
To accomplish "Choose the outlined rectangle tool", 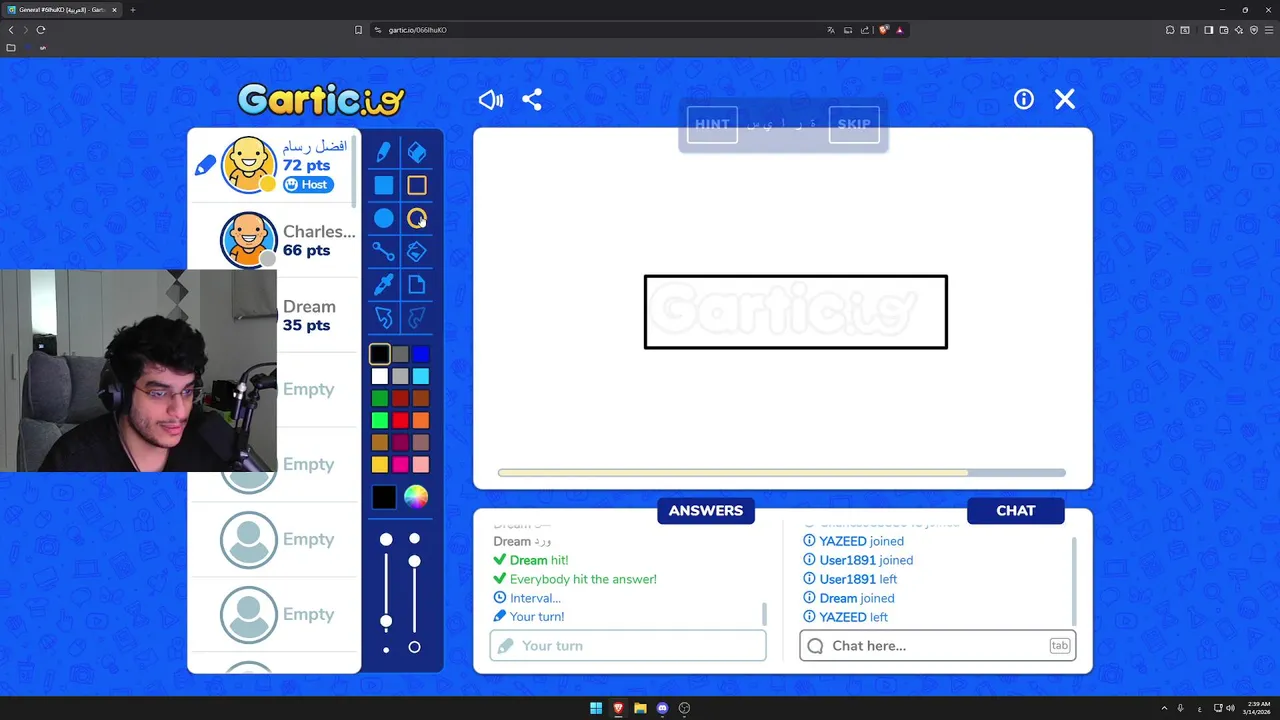I will tap(417, 185).
